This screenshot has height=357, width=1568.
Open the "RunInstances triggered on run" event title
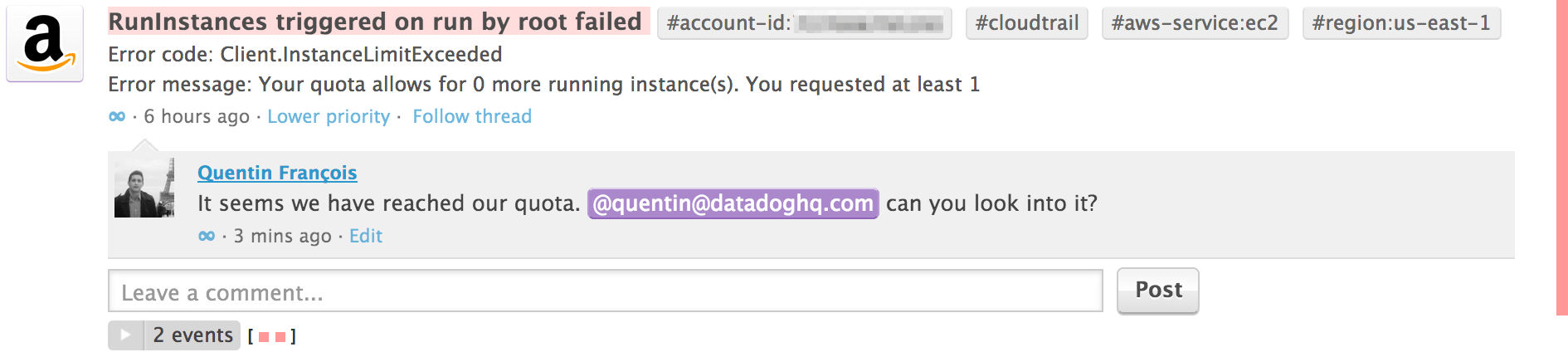point(375,22)
